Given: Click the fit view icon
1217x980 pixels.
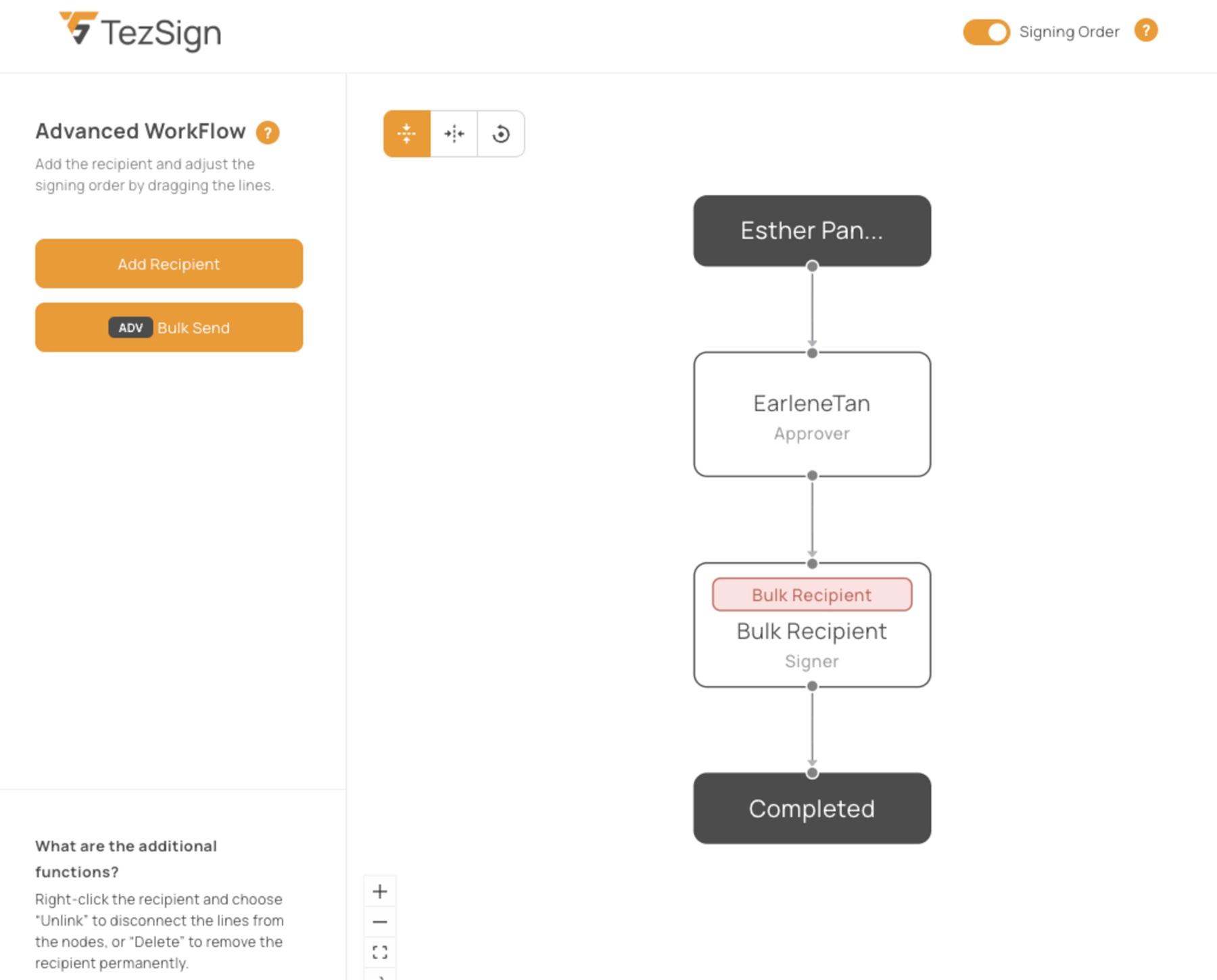Looking at the screenshot, I should pyautogui.click(x=380, y=952).
